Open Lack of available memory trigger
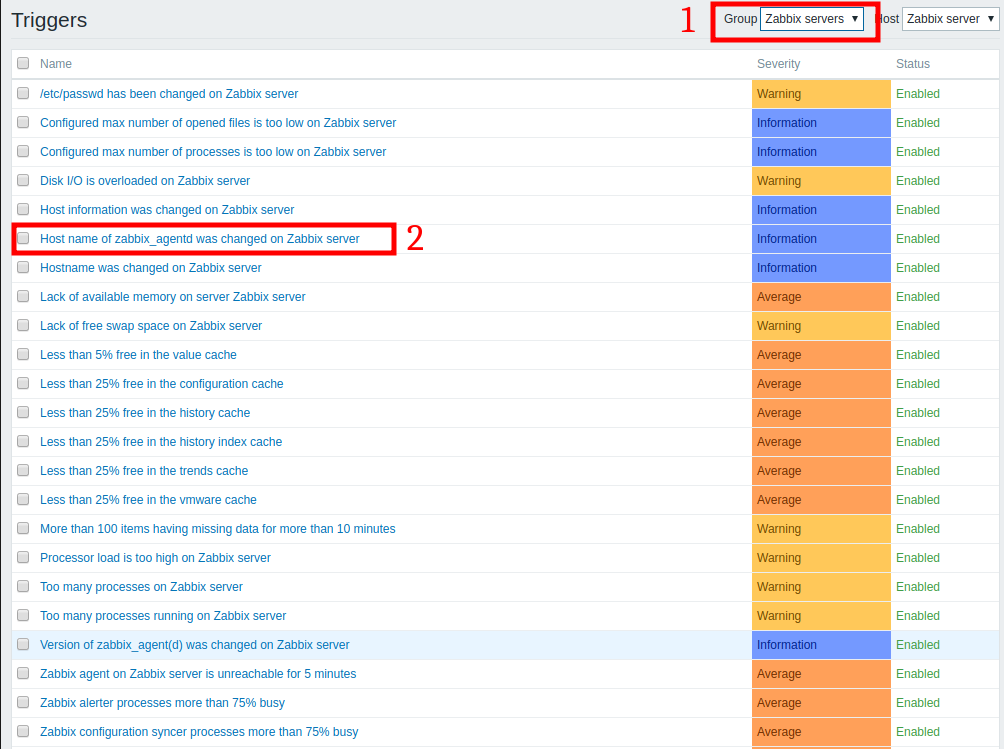Viewport: 1004px width, 749px height. (173, 296)
